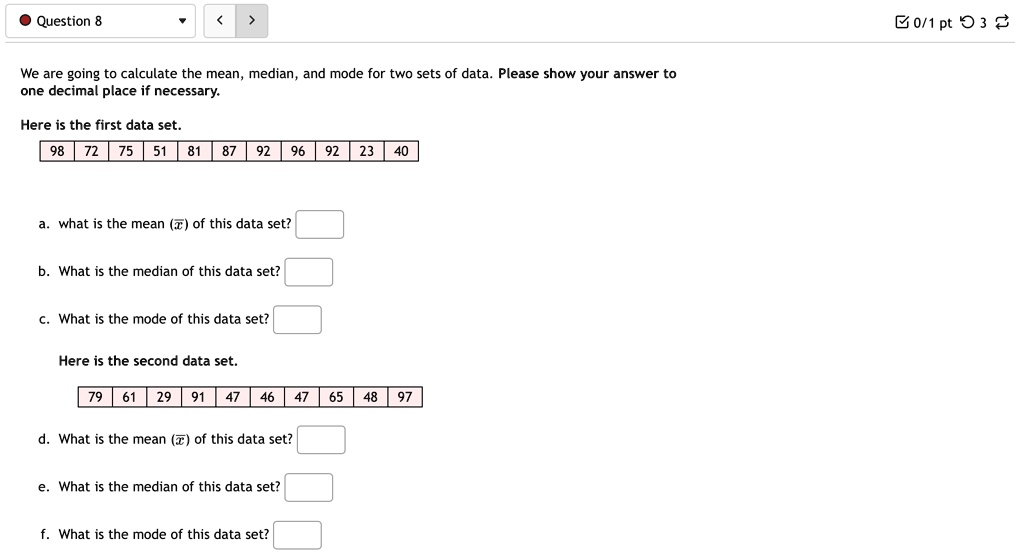The height and width of the screenshot is (554, 1015).
Task: Click the mean input box for part d
Action: click(x=321, y=440)
